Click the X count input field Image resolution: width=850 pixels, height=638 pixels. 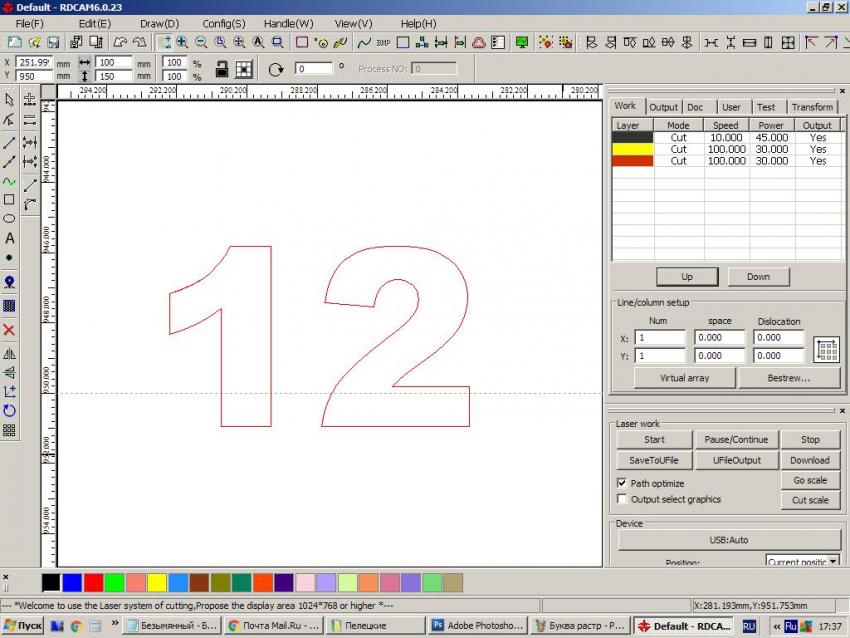pos(660,338)
